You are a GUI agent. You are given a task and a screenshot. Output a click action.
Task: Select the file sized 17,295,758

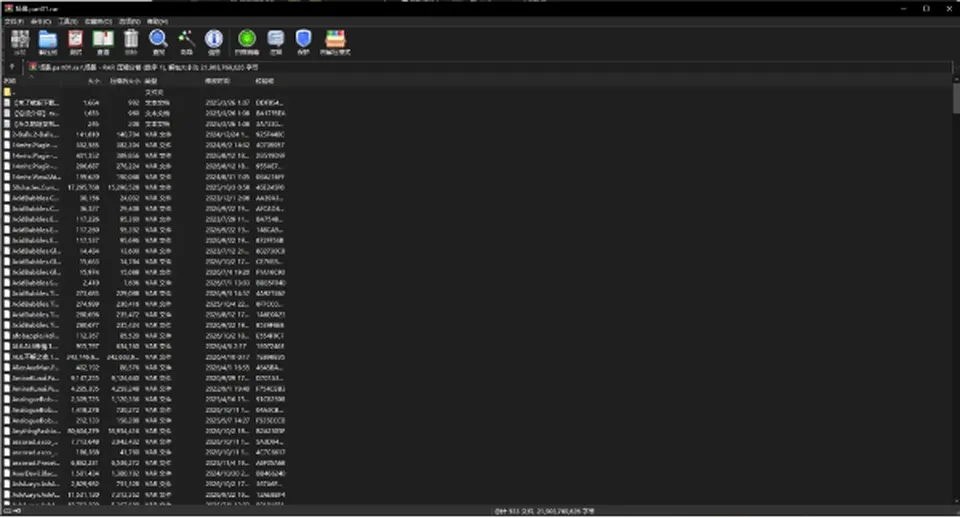[x=144, y=187]
